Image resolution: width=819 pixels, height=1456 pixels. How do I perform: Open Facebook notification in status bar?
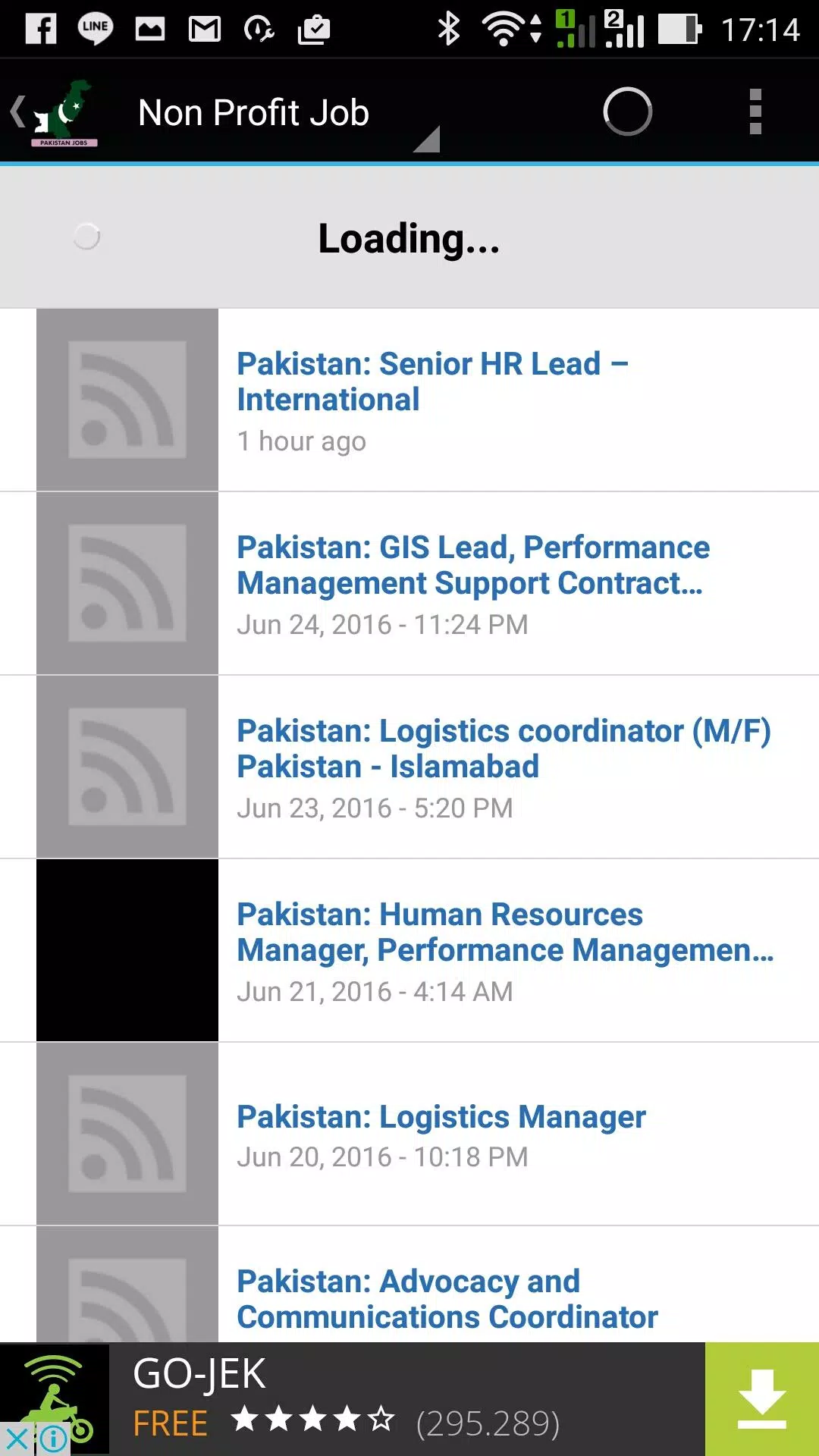tap(41, 30)
